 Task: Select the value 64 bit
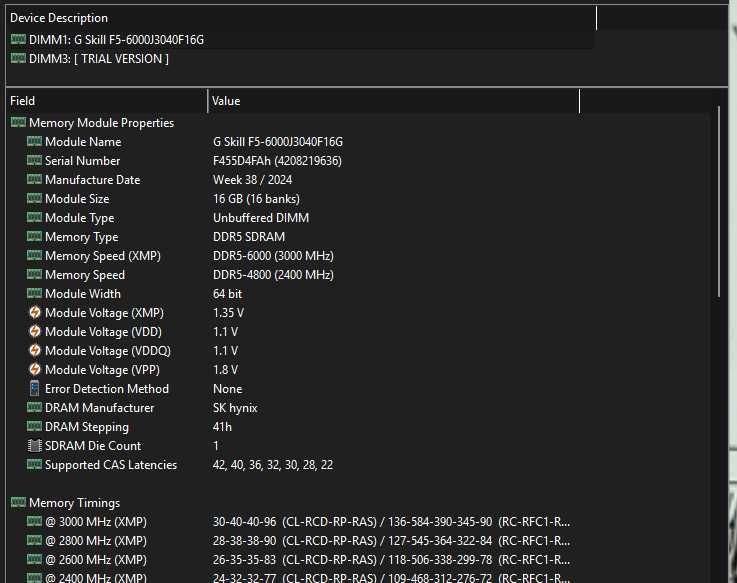[x=227, y=294]
